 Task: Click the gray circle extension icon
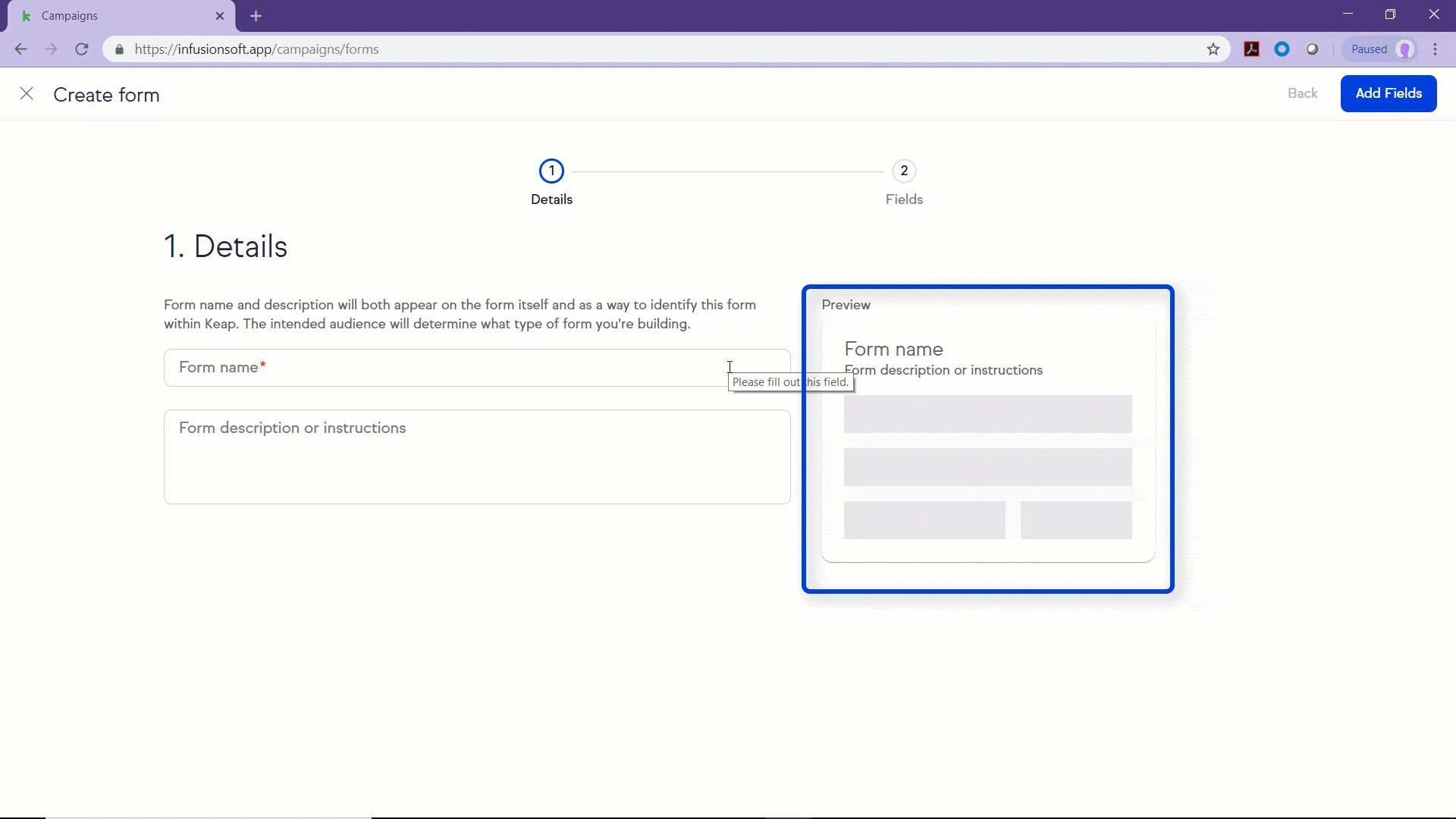click(x=1313, y=49)
